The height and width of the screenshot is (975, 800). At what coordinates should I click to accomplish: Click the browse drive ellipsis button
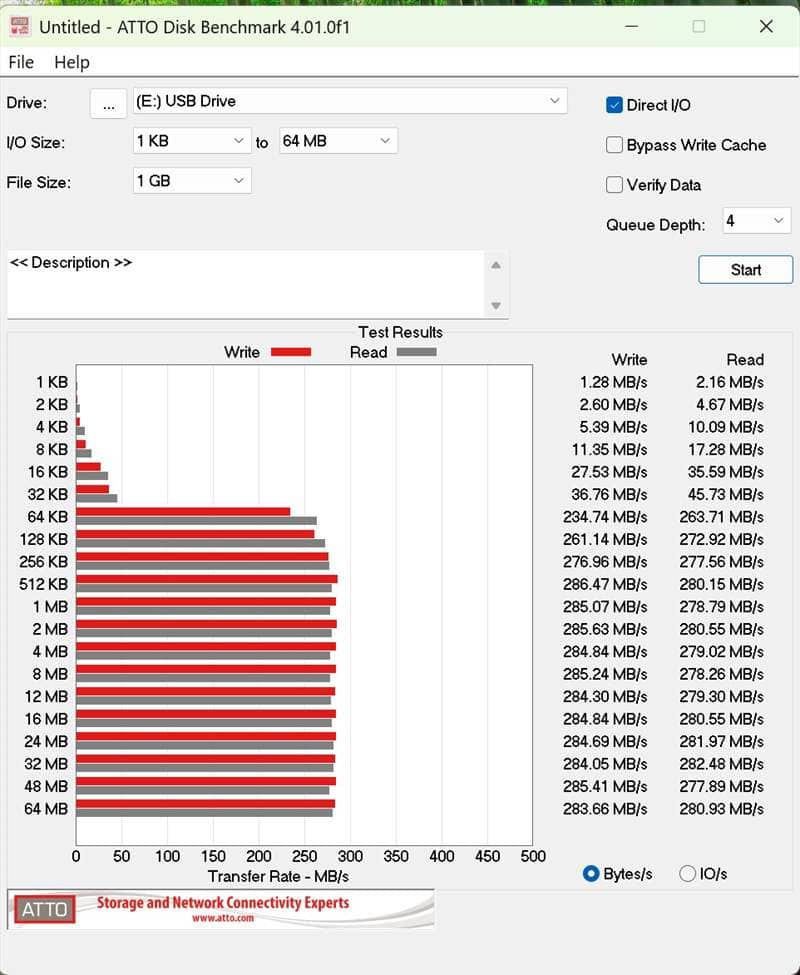[x=108, y=103]
